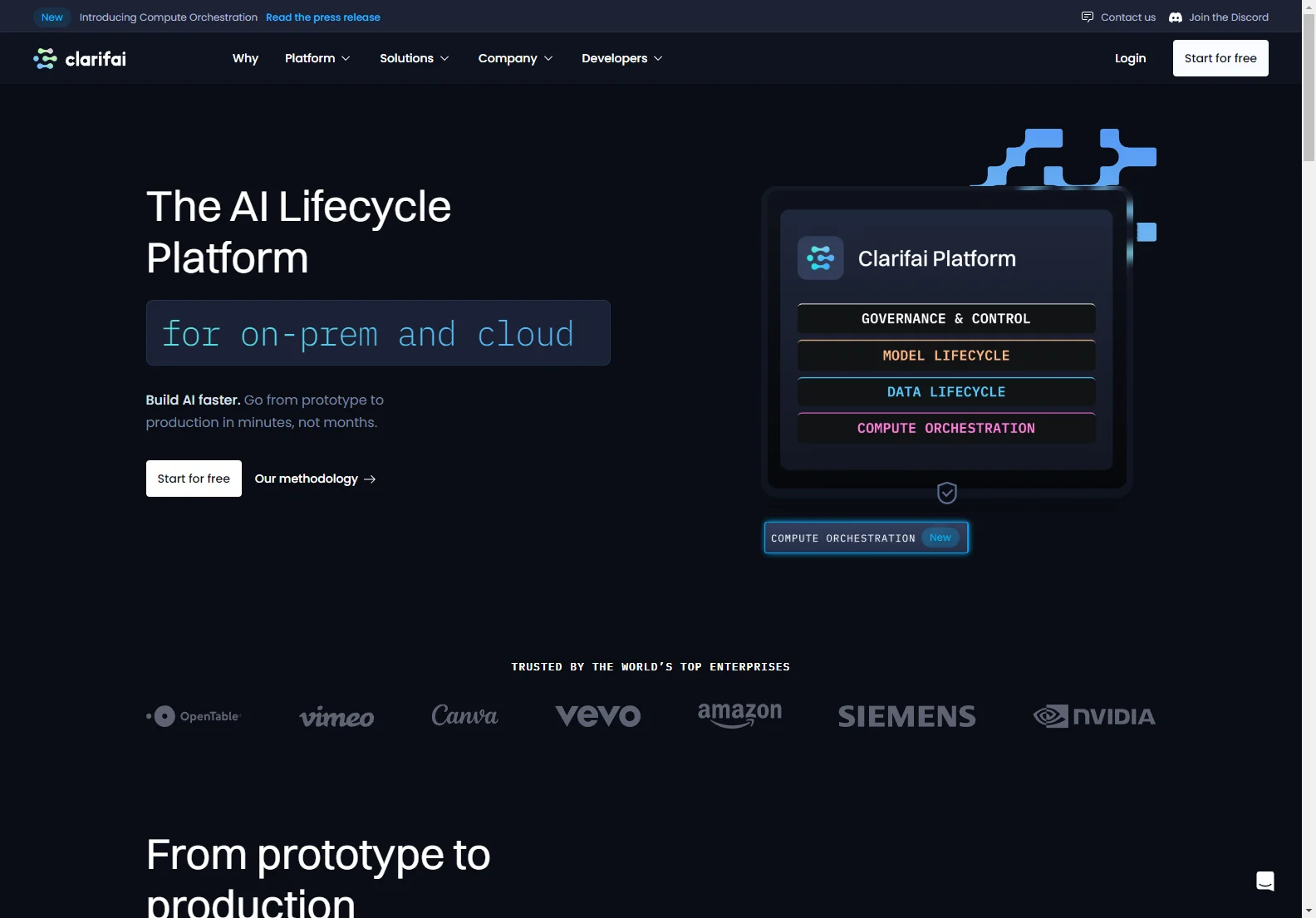The width and height of the screenshot is (1316, 918).
Task: Click the 'Trusted by the world's top enterprises' heading
Action: [651, 666]
